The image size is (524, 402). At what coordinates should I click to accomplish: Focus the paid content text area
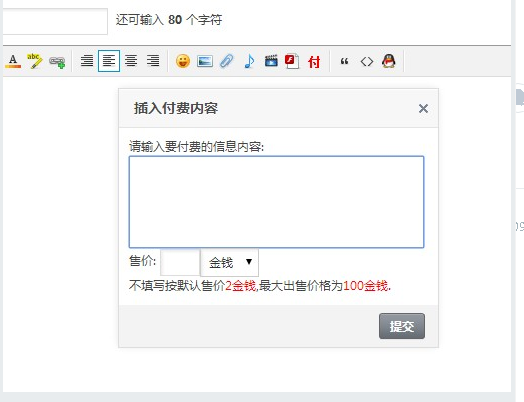click(277, 202)
